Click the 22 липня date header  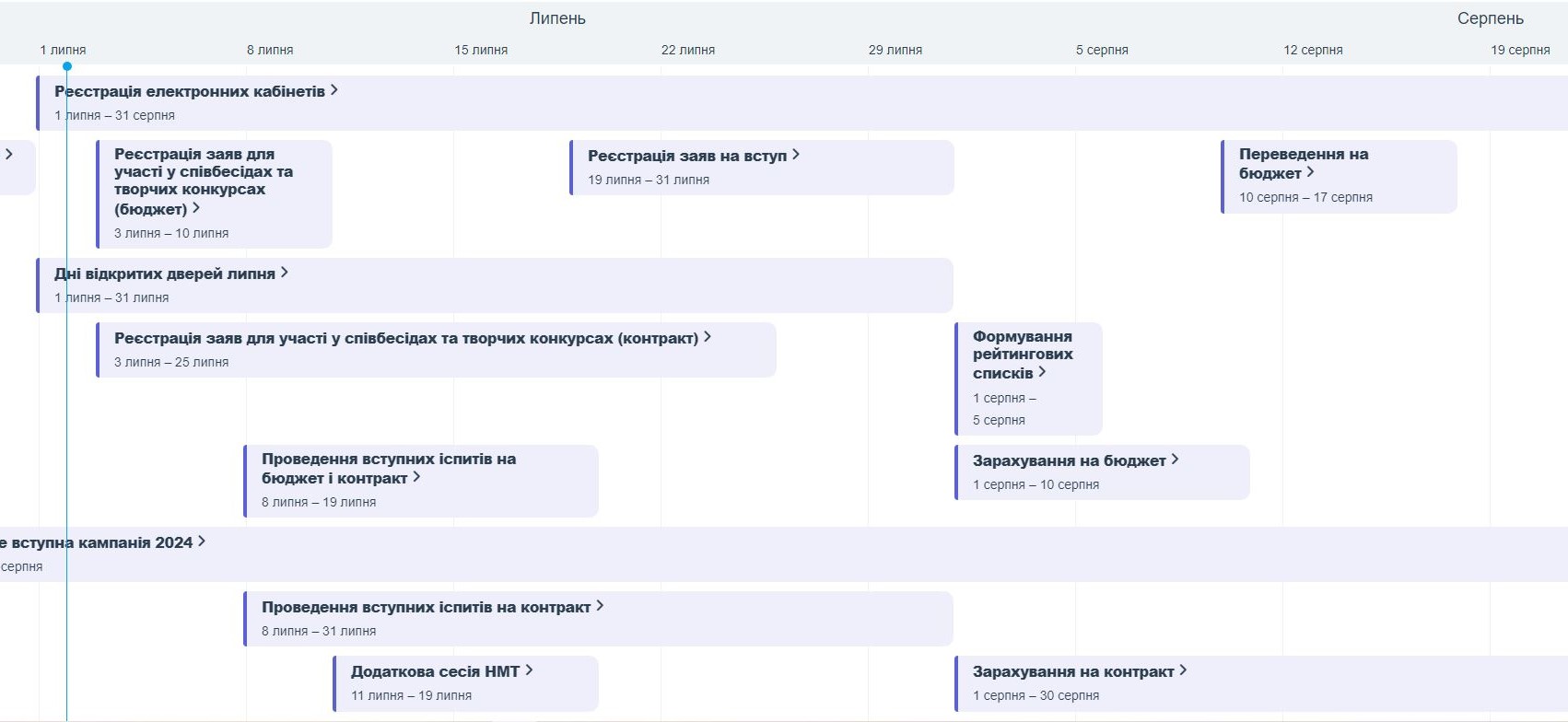(688, 50)
